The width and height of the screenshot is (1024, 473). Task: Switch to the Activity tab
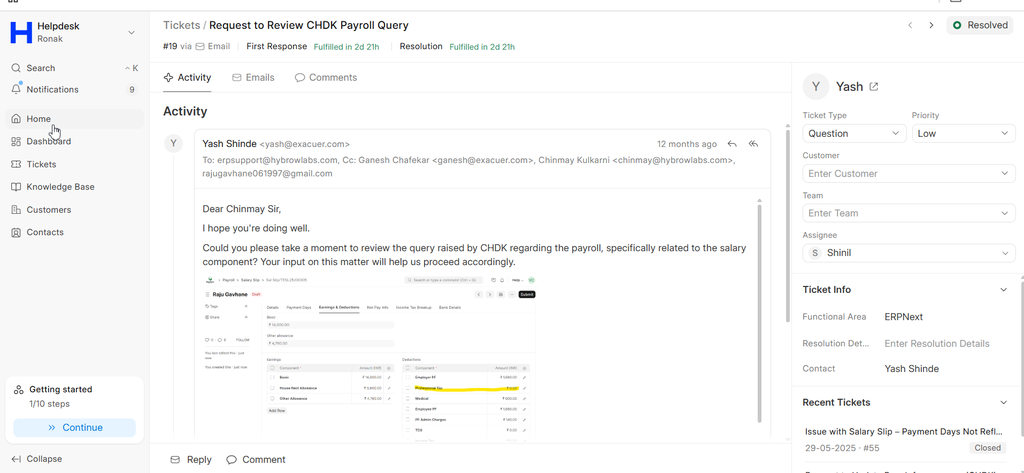(x=187, y=78)
